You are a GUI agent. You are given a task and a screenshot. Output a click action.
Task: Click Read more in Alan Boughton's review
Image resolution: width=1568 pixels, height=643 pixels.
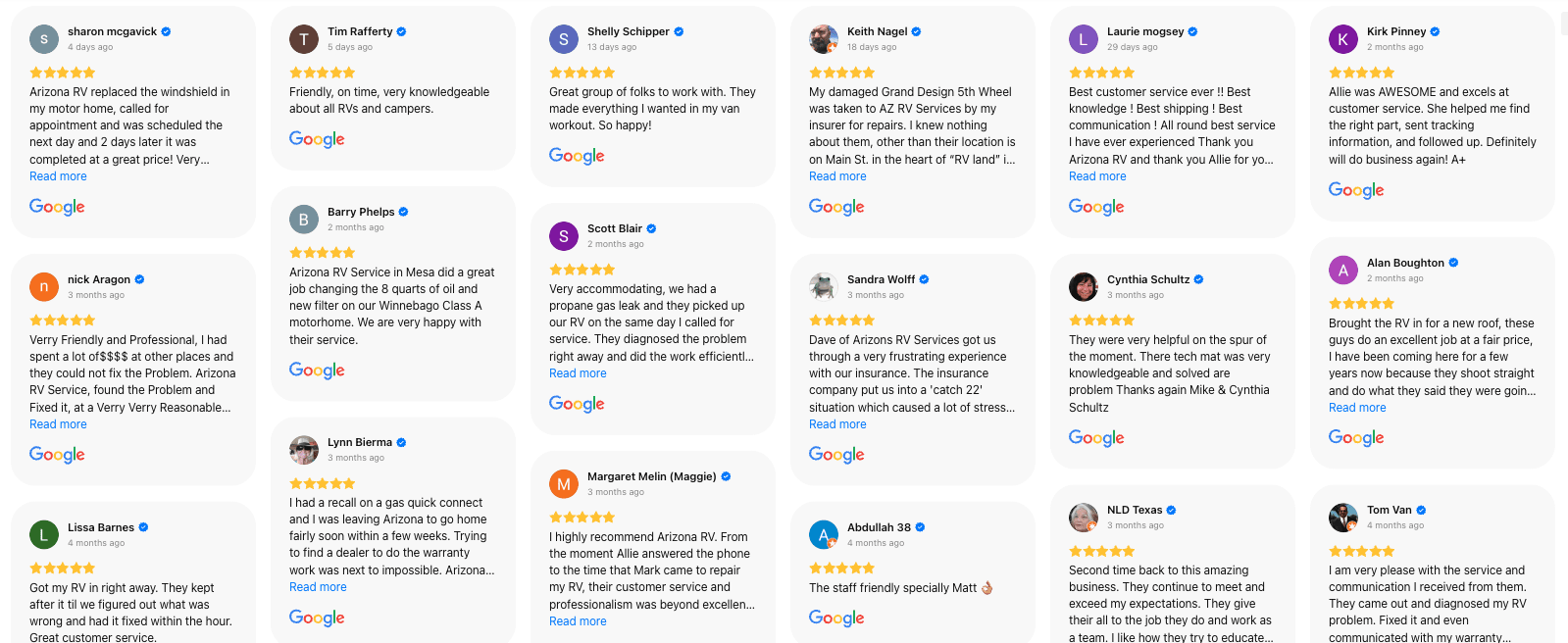[x=1357, y=408]
